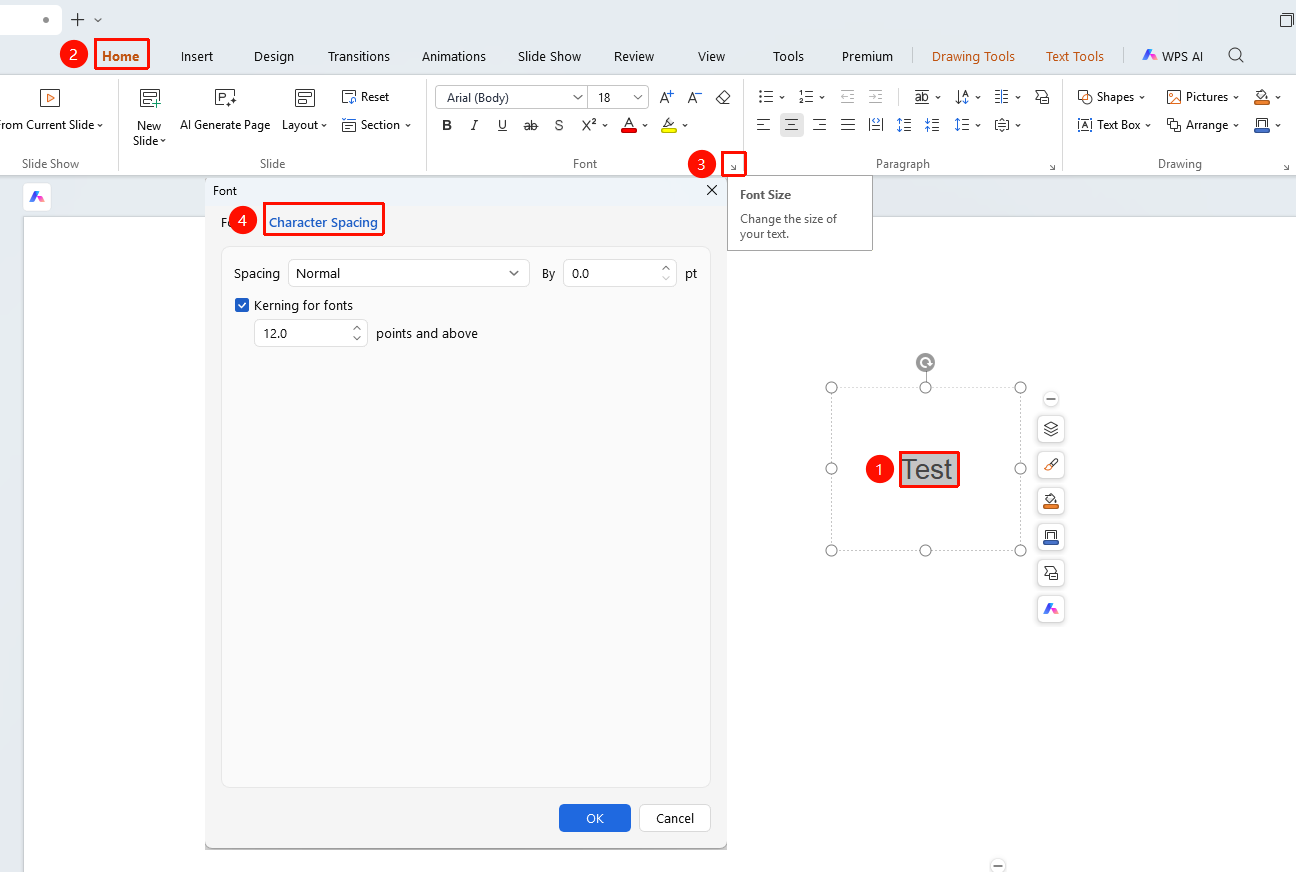The height and width of the screenshot is (872, 1296).
Task: Open search magnifier in ribbon tabs
Action: pos(1236,56)
